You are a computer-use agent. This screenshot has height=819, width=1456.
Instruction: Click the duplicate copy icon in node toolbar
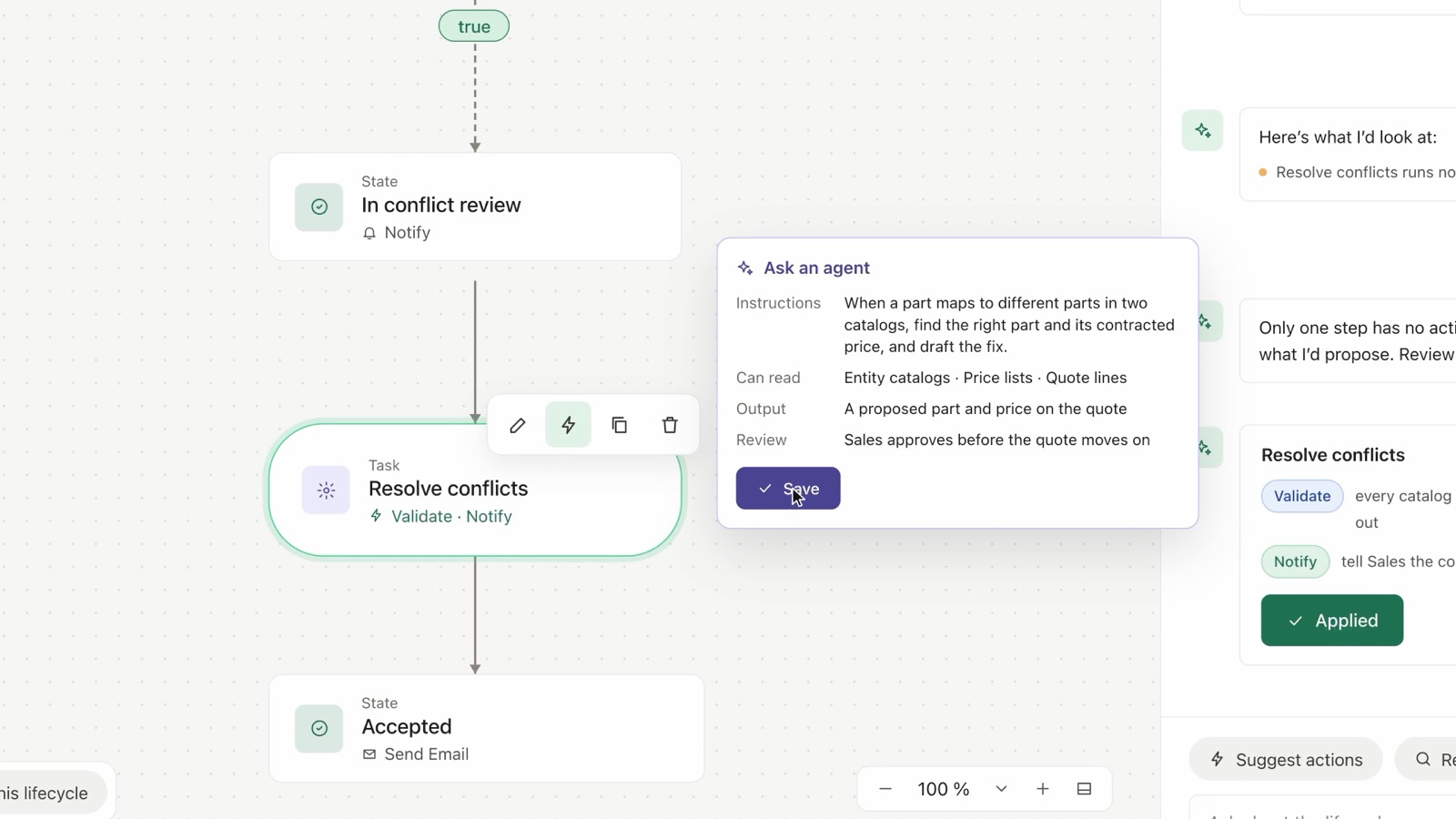point(620,425)
